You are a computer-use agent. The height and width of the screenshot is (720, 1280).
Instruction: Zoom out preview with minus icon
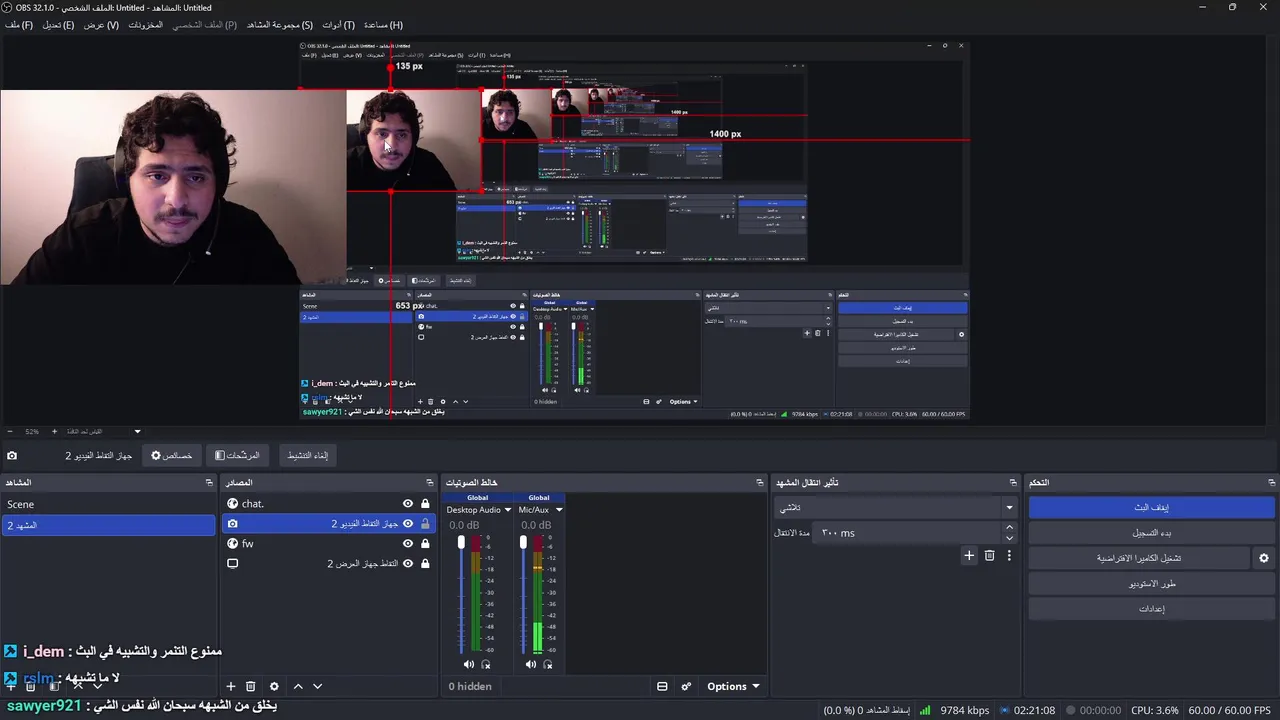[x=10, y=431]
